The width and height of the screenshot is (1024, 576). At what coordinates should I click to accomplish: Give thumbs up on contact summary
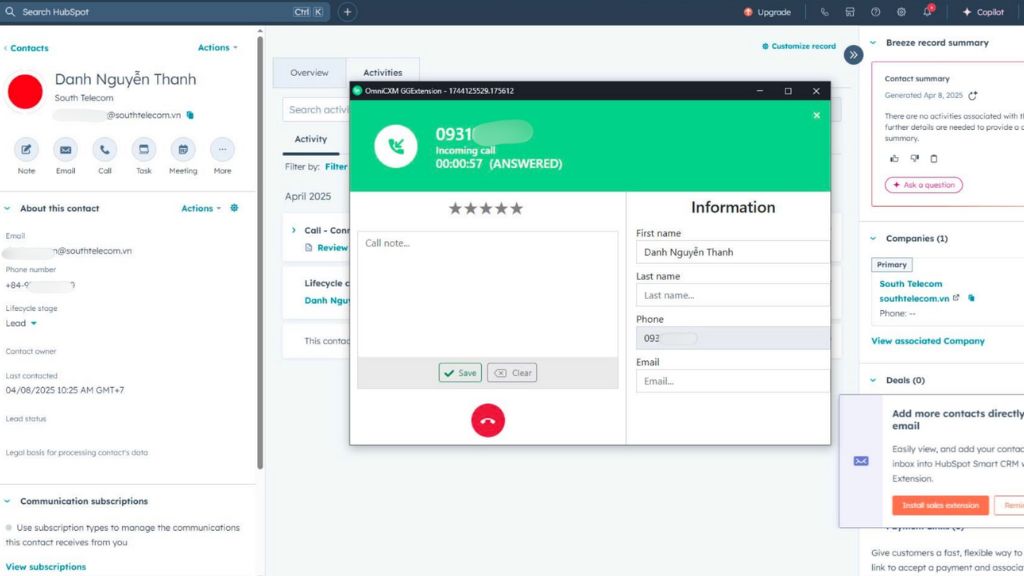(894, 159)
